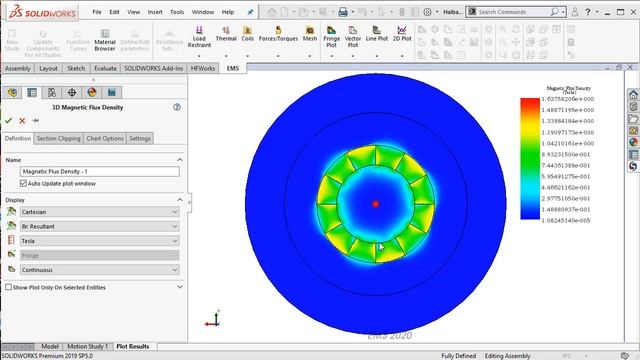This screenshot has width=640, height=360.
Task: Open the plot Settings tab
Action: (140, 139)
